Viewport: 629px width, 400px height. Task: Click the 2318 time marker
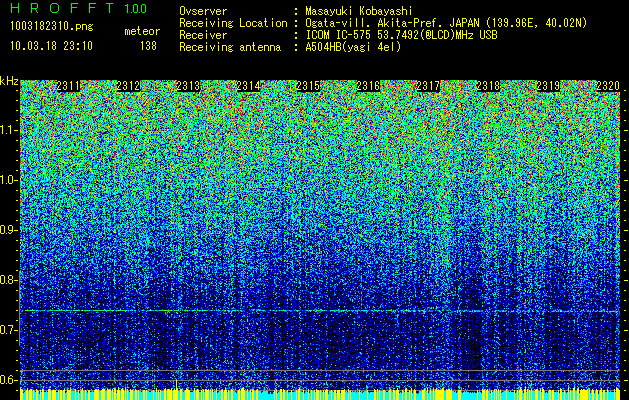tap(488, 86)
